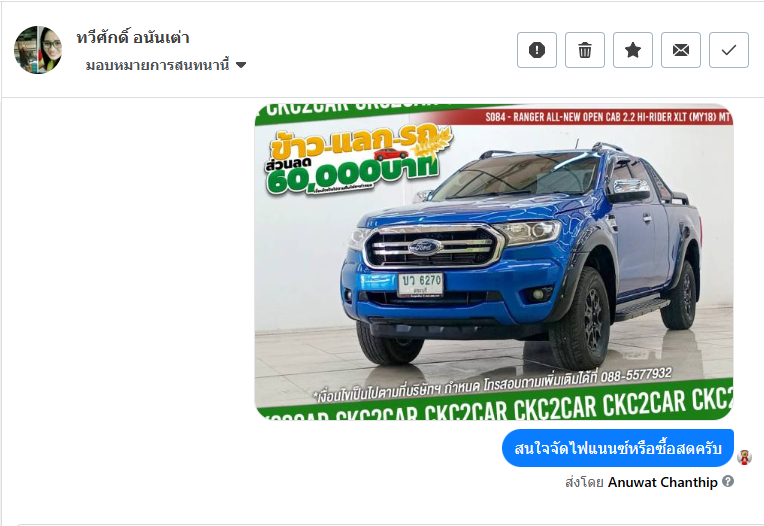
Task: Expand the มอบหมายการสนทนานี้ dropdown arrow
Action: [x=241, y=65]
